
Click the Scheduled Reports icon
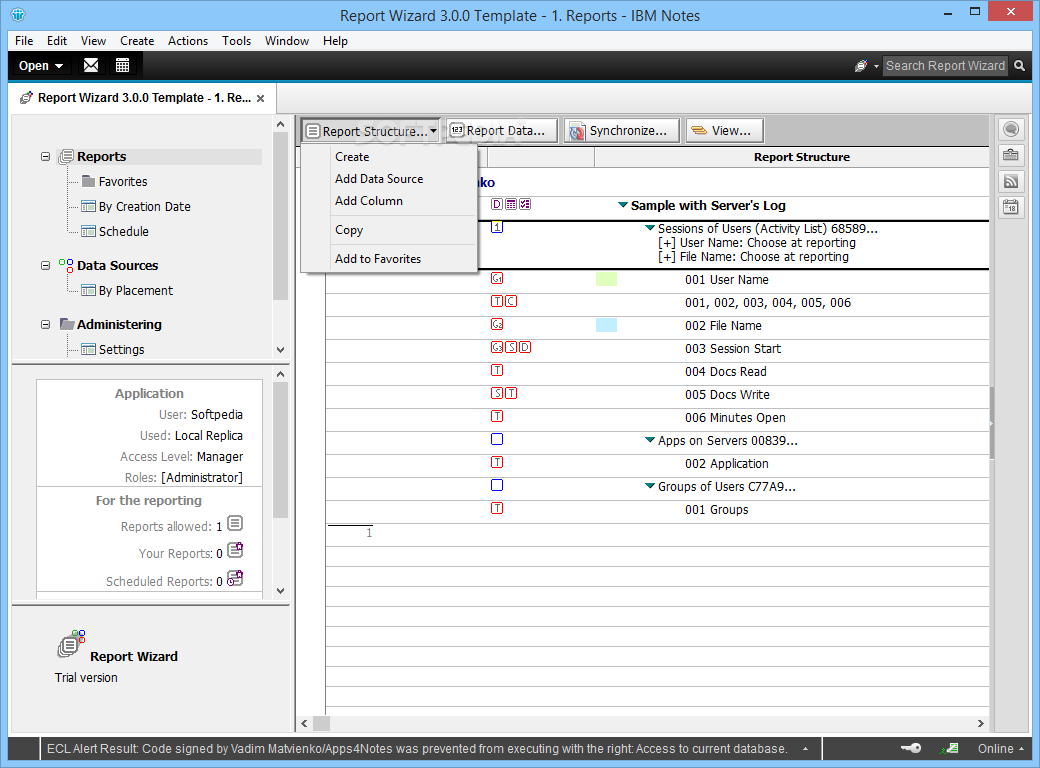pyautogui.click(x=235, y=578)
